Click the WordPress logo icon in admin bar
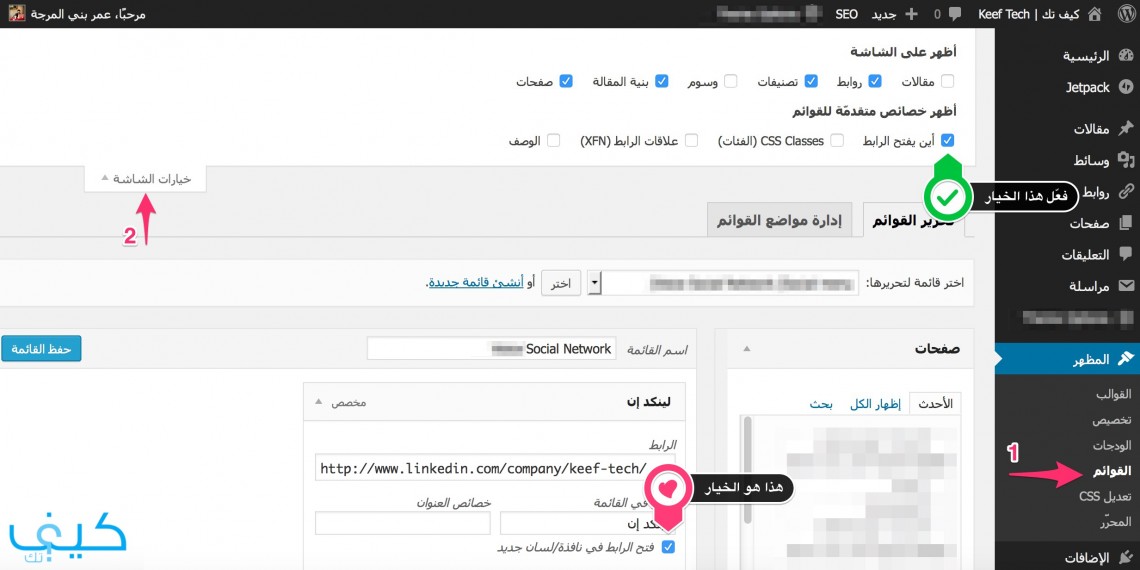The image size is (1140, 570). coord(1125,14)
